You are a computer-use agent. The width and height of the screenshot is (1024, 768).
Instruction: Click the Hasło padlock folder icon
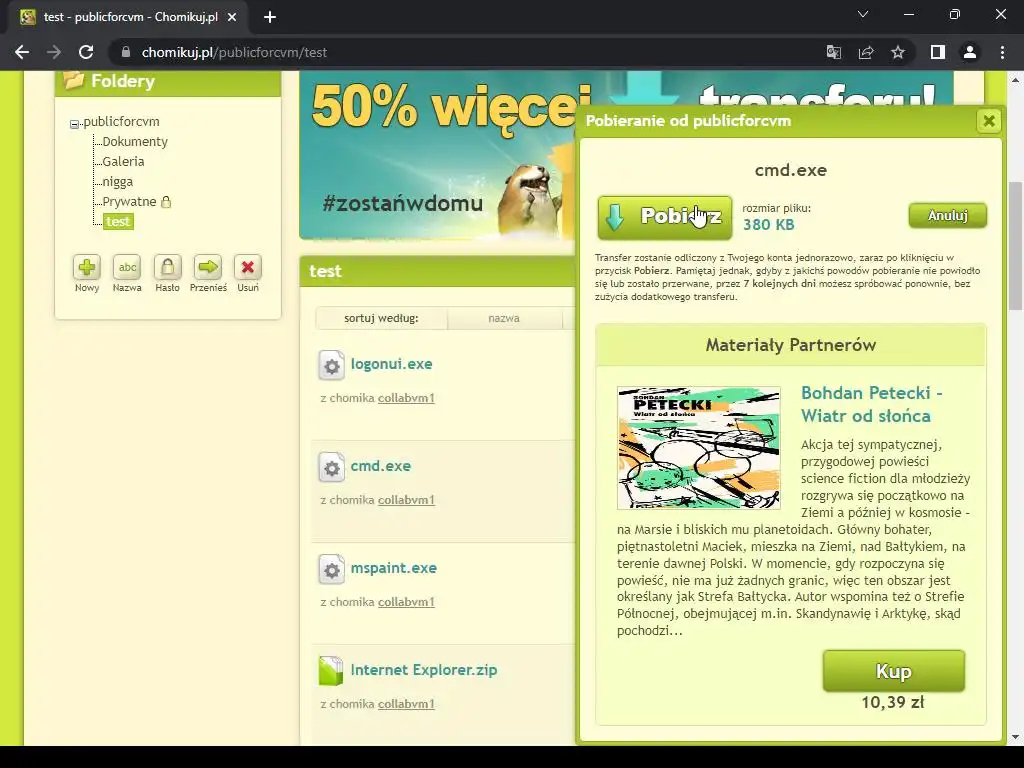[167, 267]
